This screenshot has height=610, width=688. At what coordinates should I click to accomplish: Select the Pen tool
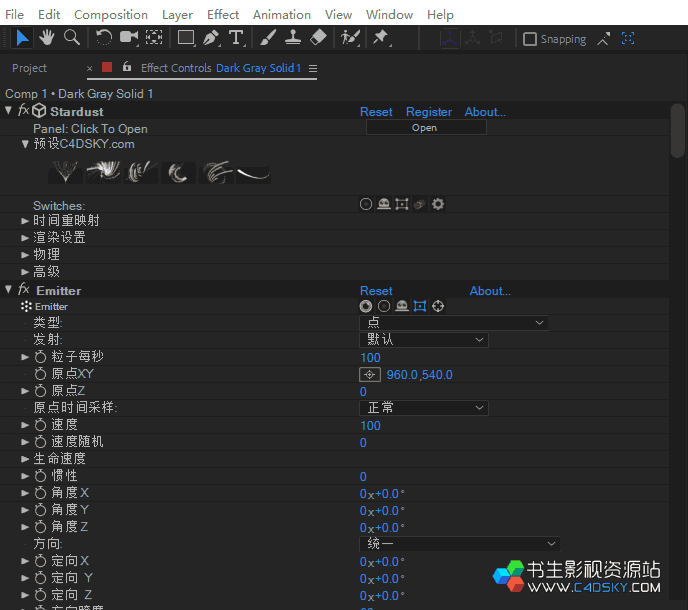[x=211, y=38]
